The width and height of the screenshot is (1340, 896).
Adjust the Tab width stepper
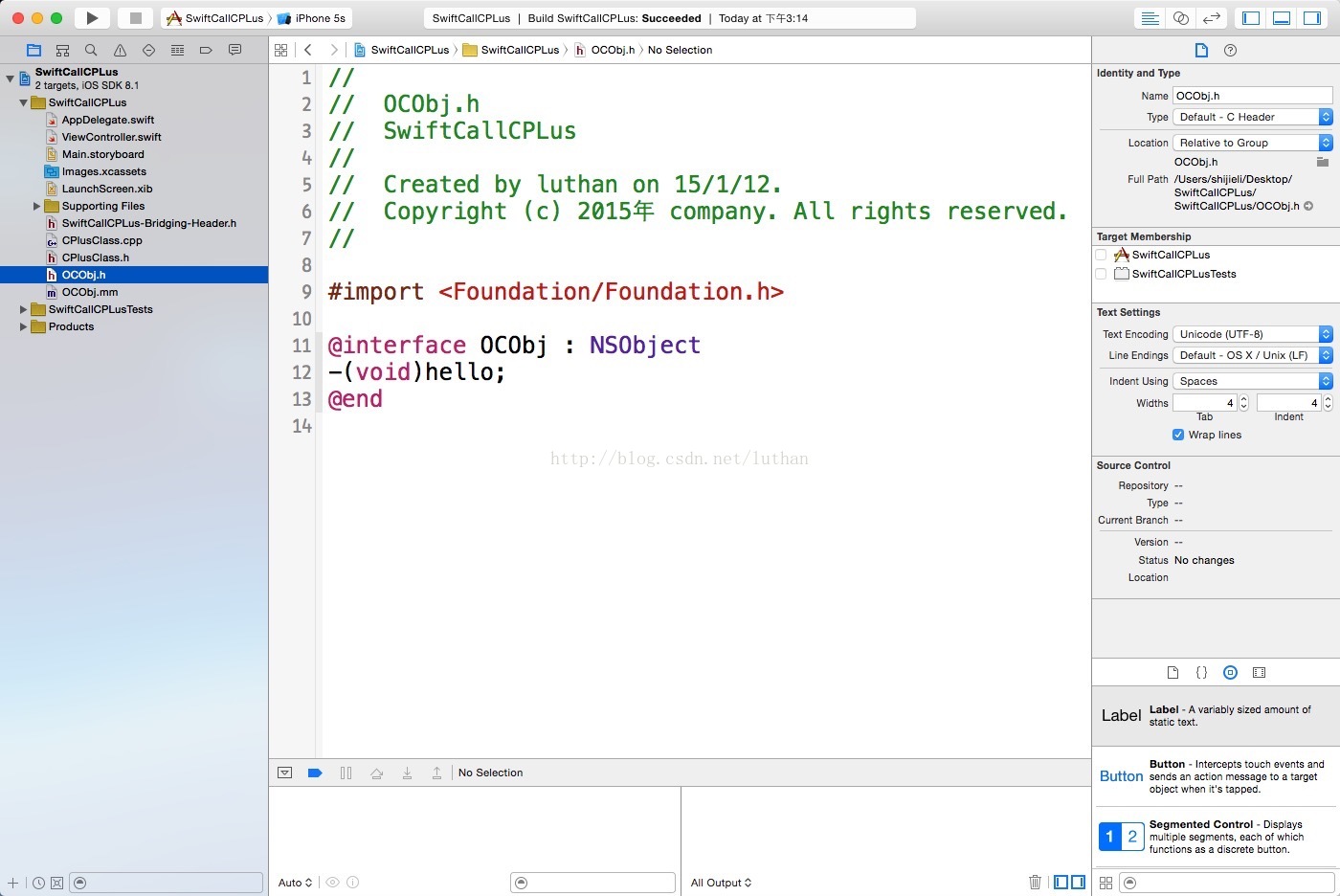(1243, 403)
